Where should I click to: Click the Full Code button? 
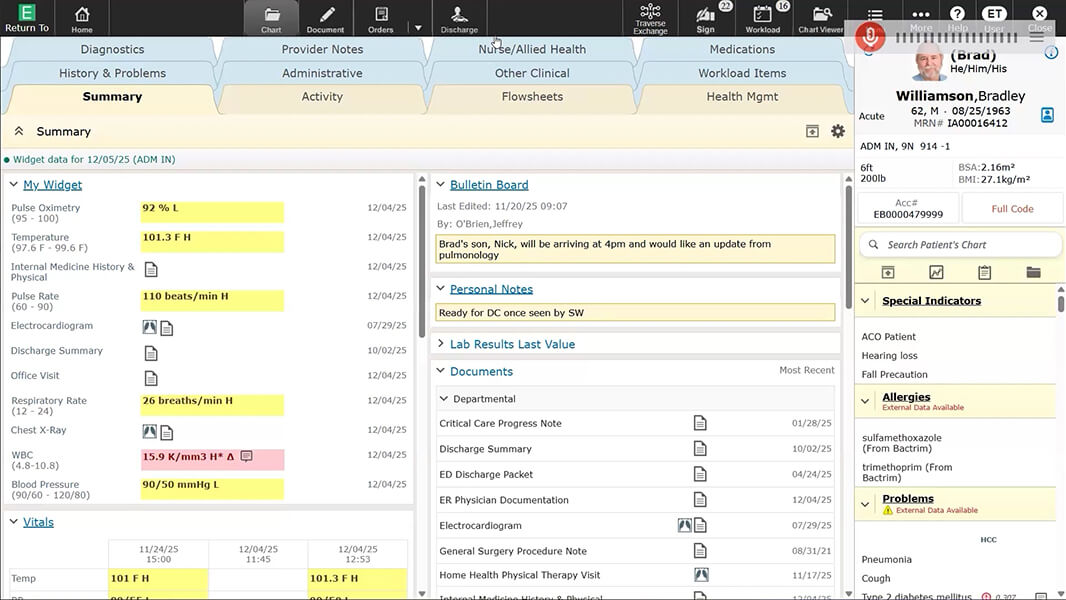pyautogui.click(x=1013, y=208)
